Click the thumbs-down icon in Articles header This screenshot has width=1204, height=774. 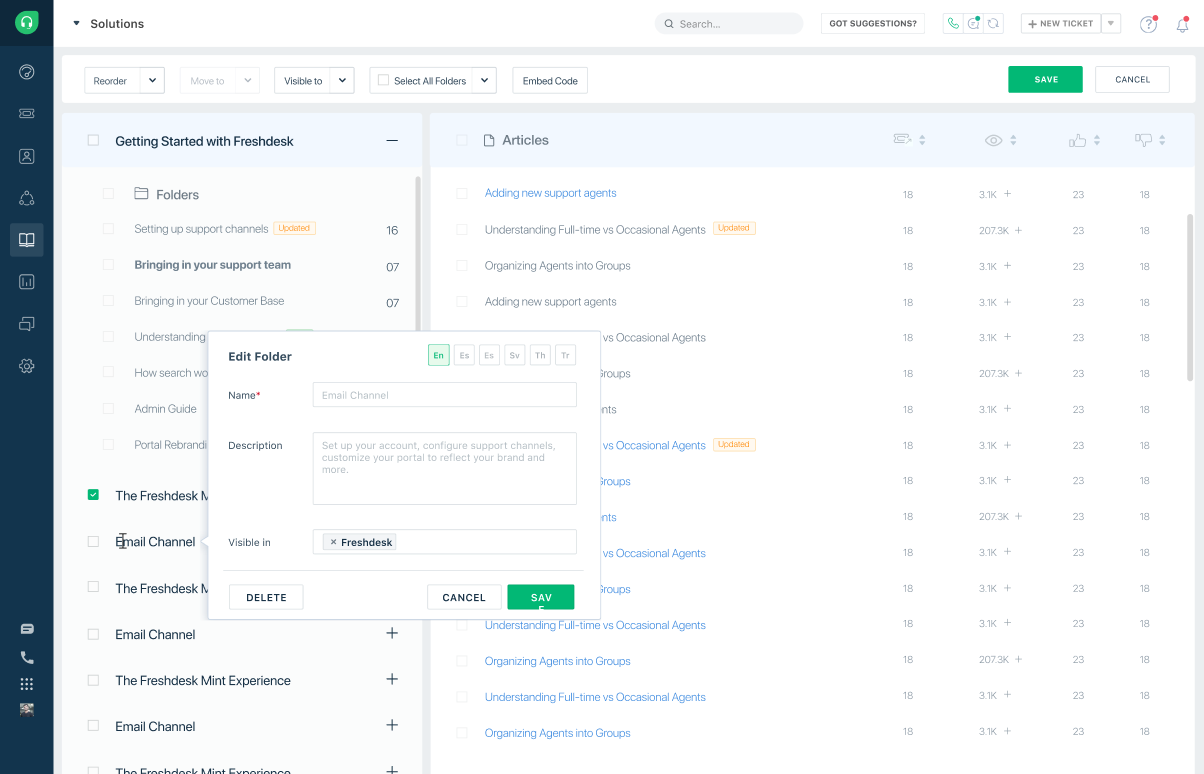click(x=1144, y=141)
